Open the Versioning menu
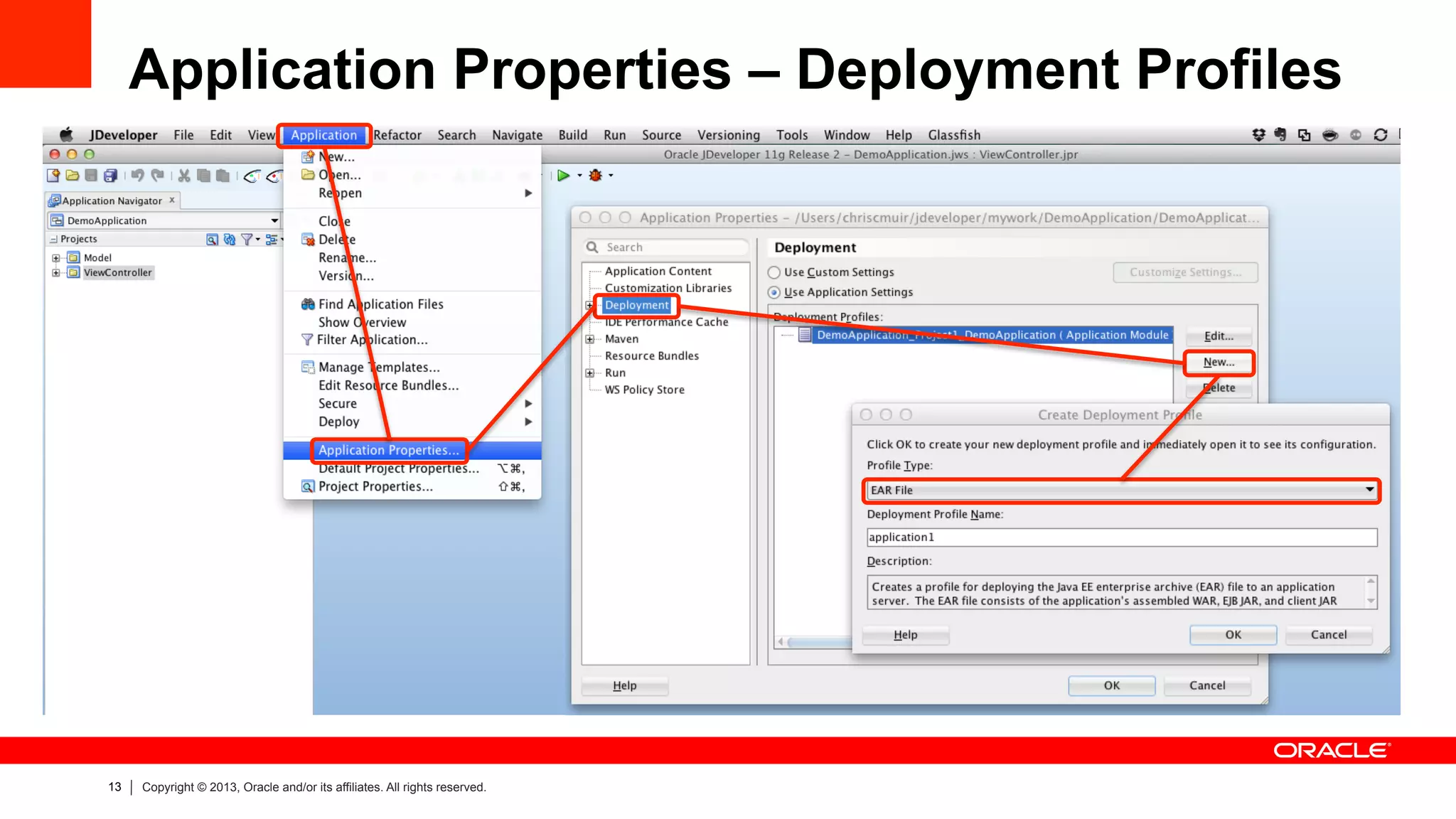Screen dimensions: 1456x819 [729, 135]
